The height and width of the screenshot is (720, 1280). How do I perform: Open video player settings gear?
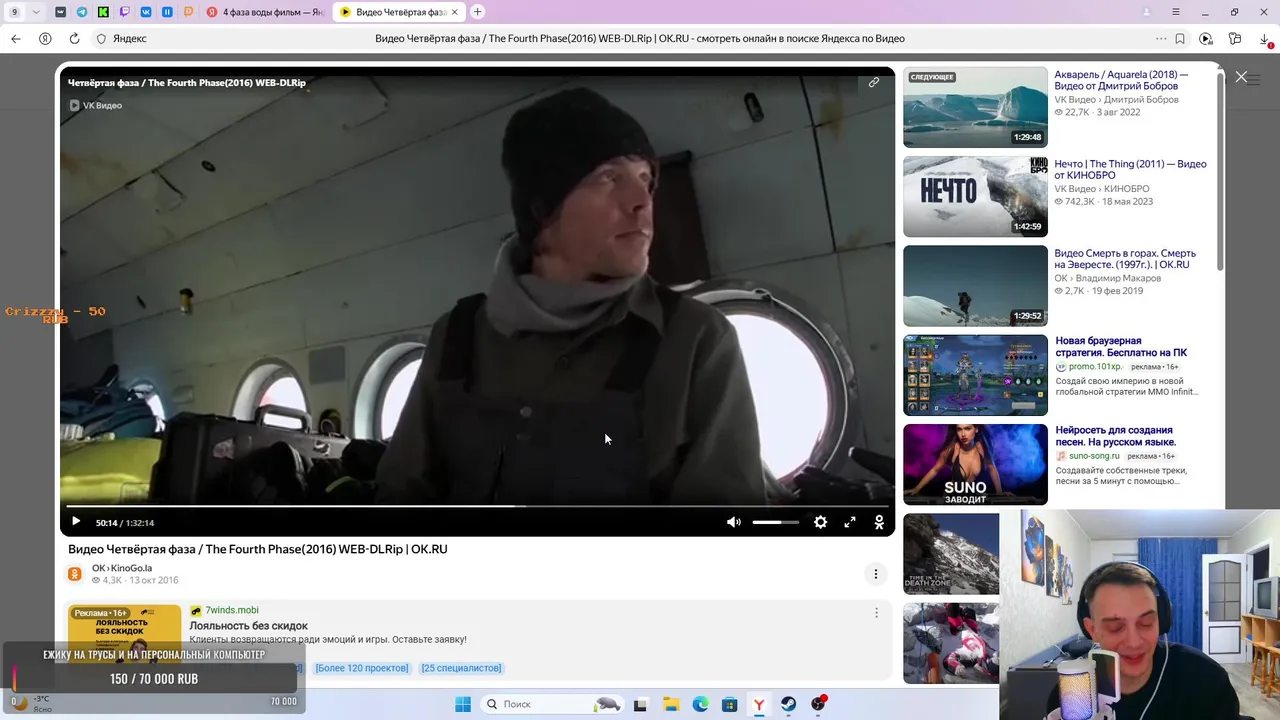(820, 522)
